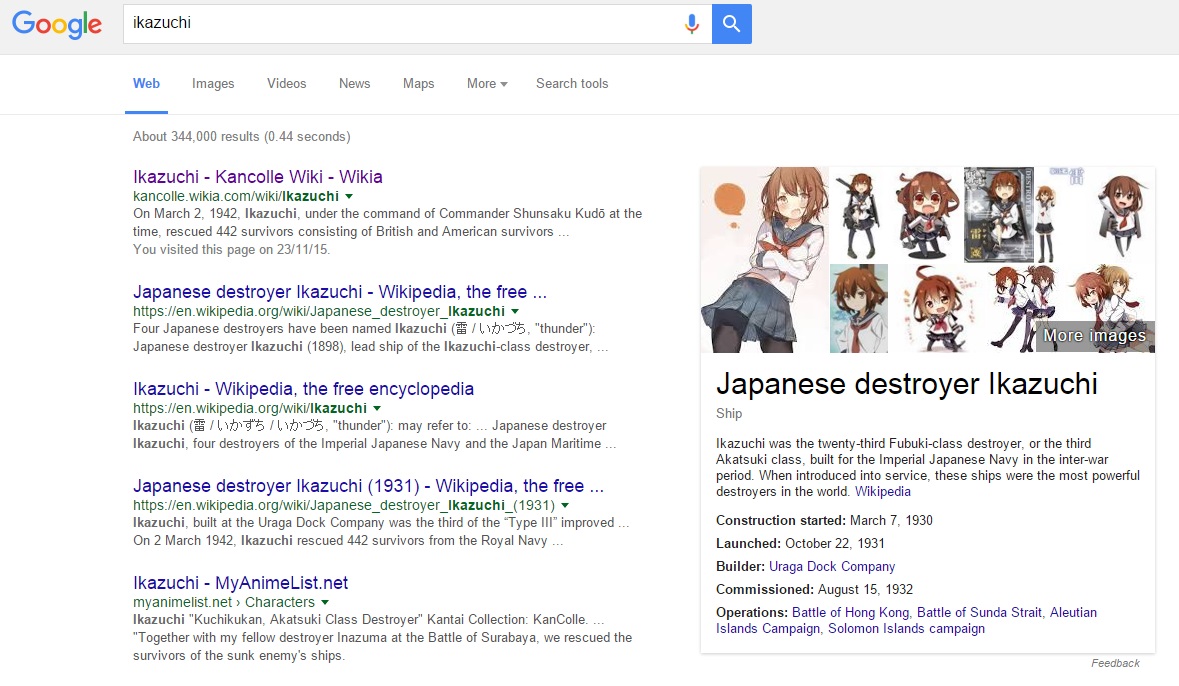Viewport: 1179px width, 686px height.
Task: Click the kancolle.wikia.com/wiki/Ikazuchi URL text
Action: 235,196
